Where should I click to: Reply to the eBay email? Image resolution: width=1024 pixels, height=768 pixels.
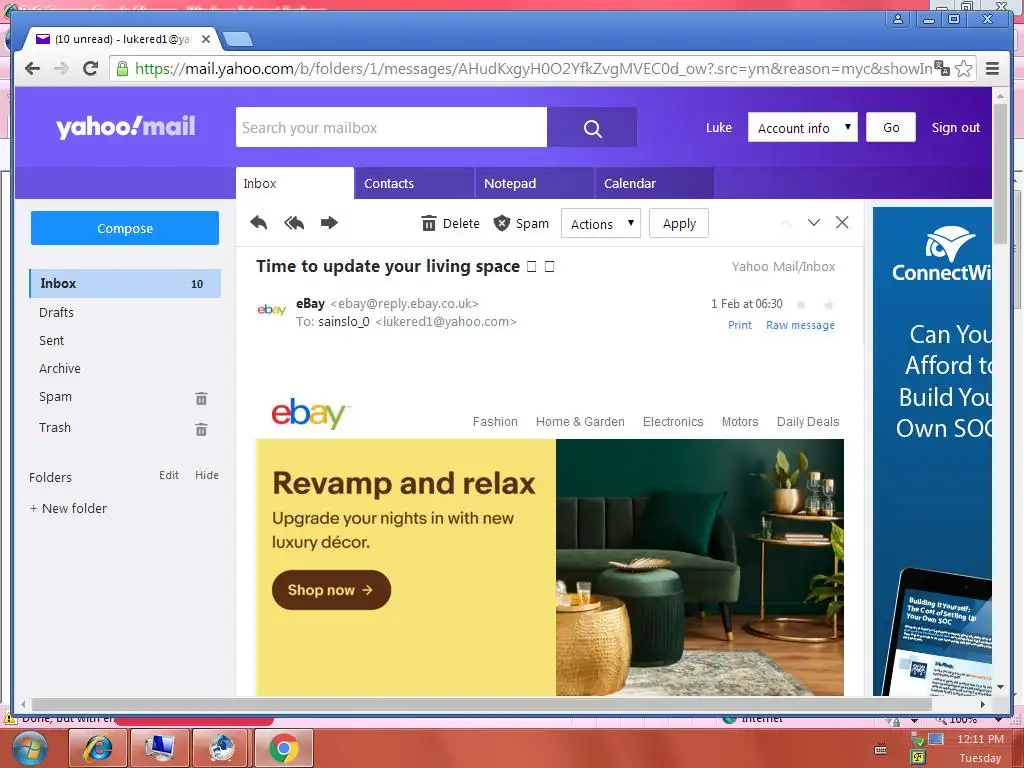pyautogui.click(x=259, y=223)
